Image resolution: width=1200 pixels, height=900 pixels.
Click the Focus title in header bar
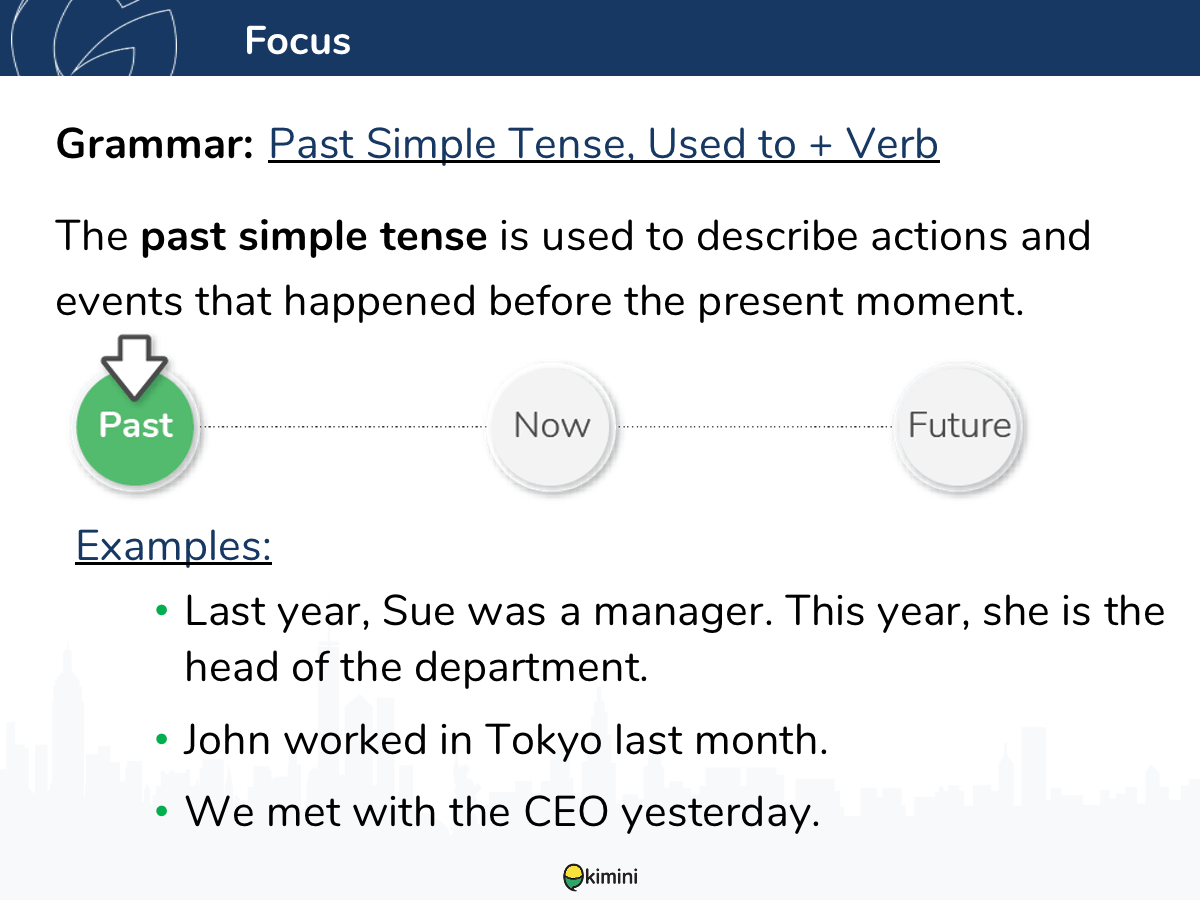(297, 41)
